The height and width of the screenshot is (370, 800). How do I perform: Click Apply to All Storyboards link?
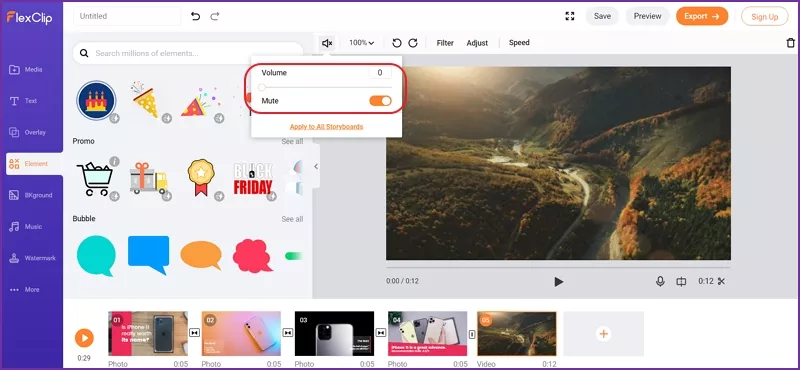327,127
